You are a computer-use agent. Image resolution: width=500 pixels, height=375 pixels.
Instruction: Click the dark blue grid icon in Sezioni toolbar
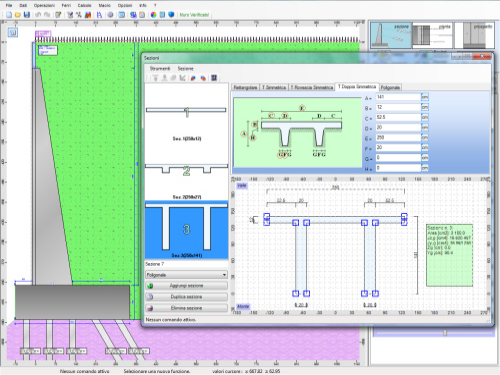[x=214, y=78]
